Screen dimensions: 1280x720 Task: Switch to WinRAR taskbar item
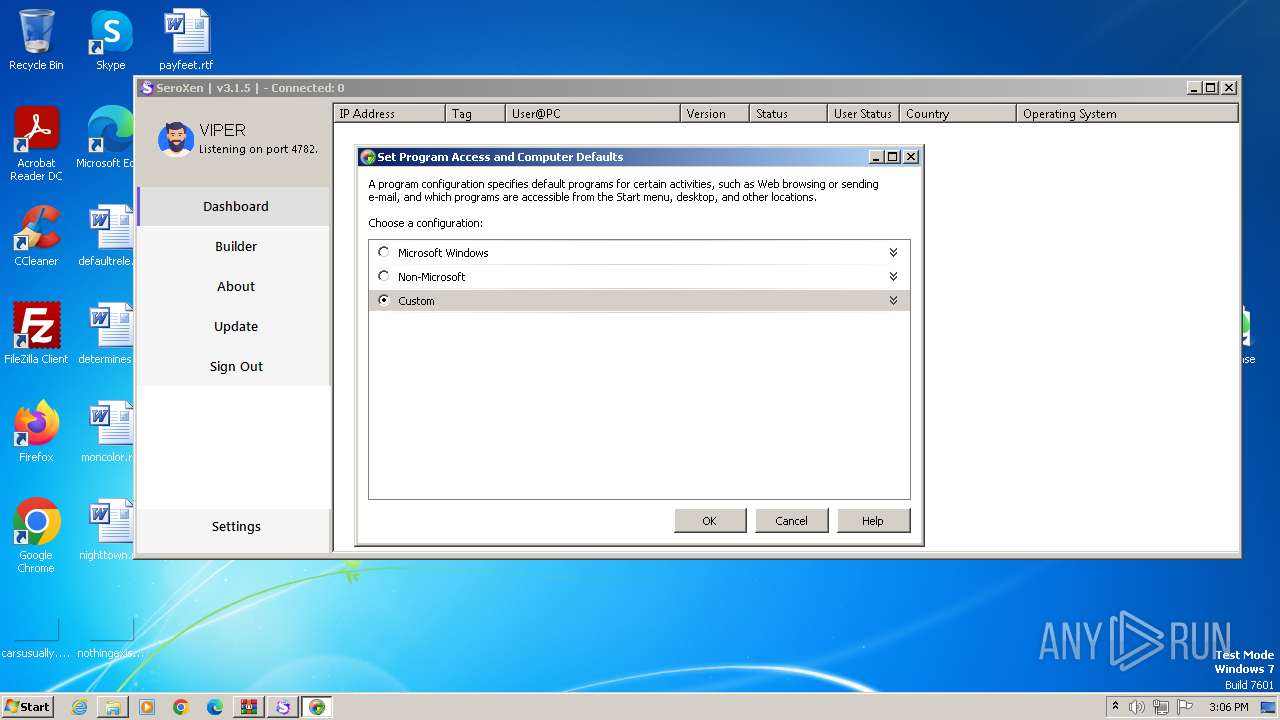[249, 707]
